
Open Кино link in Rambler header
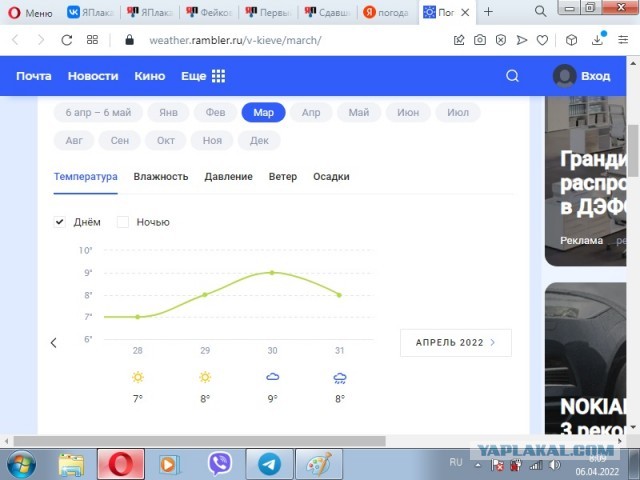(x=150, y=76)
